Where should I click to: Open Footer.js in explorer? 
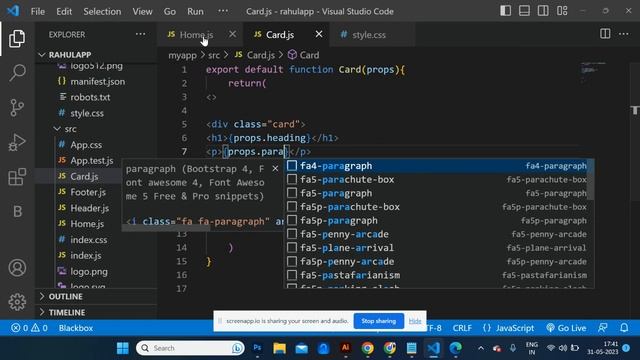88,192
